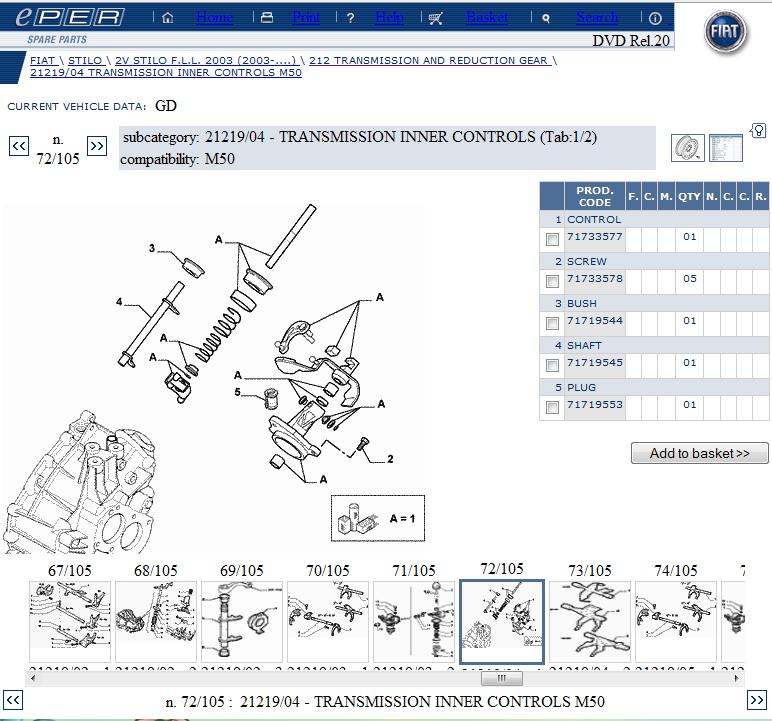Click the Home house icon in top bar
Screen dimensions: 772x721
click(167, 18)
